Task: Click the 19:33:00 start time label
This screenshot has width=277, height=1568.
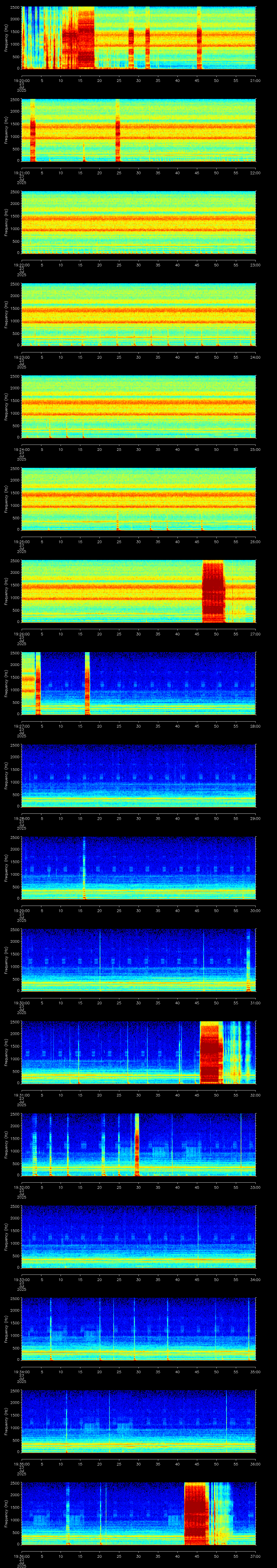Action: pyautogui.click(x=21, y=1279)
